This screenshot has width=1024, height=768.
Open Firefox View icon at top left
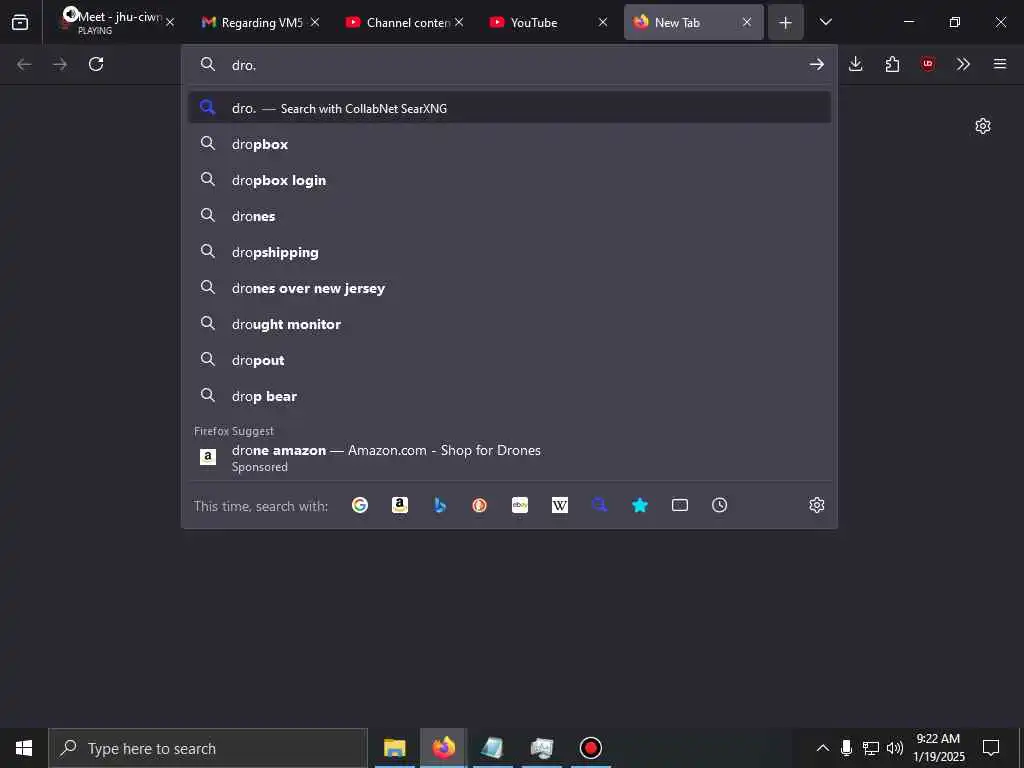(20, 22)
